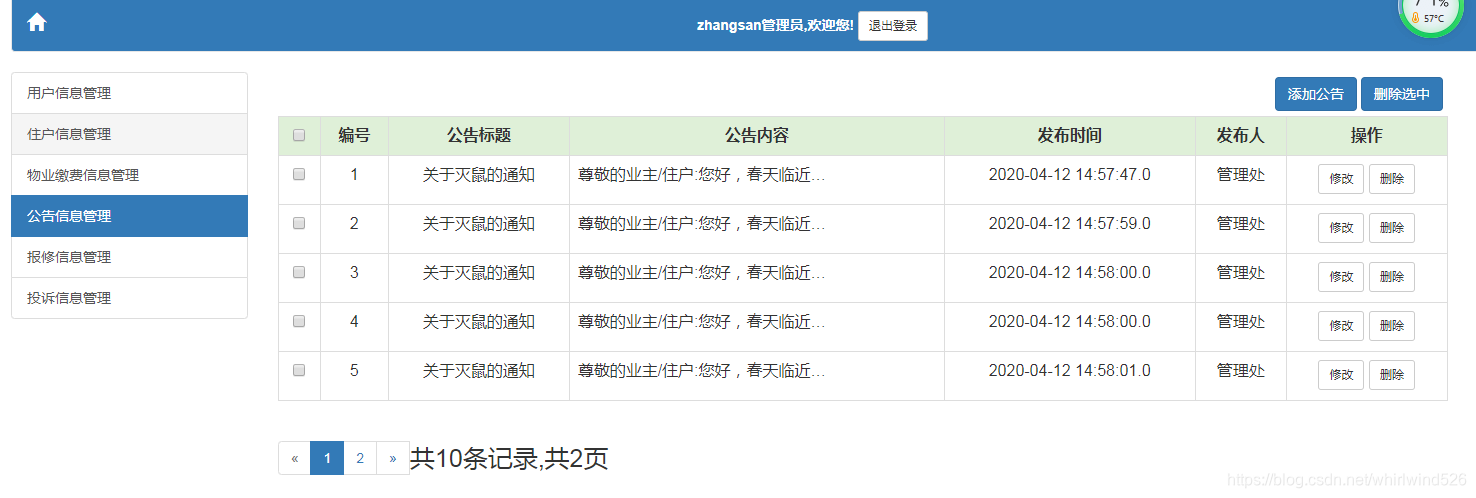Click 删除 for announcement 3
The width and height of the screenshot is (1476, 498).
[1391, 277]
